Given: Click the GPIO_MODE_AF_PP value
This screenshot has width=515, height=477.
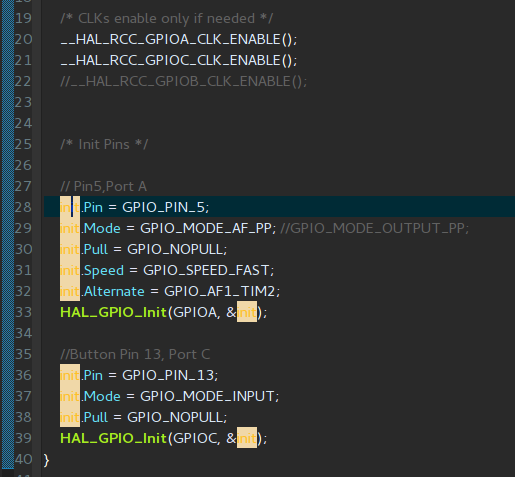Looking at the screenshot, I should 206,229.
